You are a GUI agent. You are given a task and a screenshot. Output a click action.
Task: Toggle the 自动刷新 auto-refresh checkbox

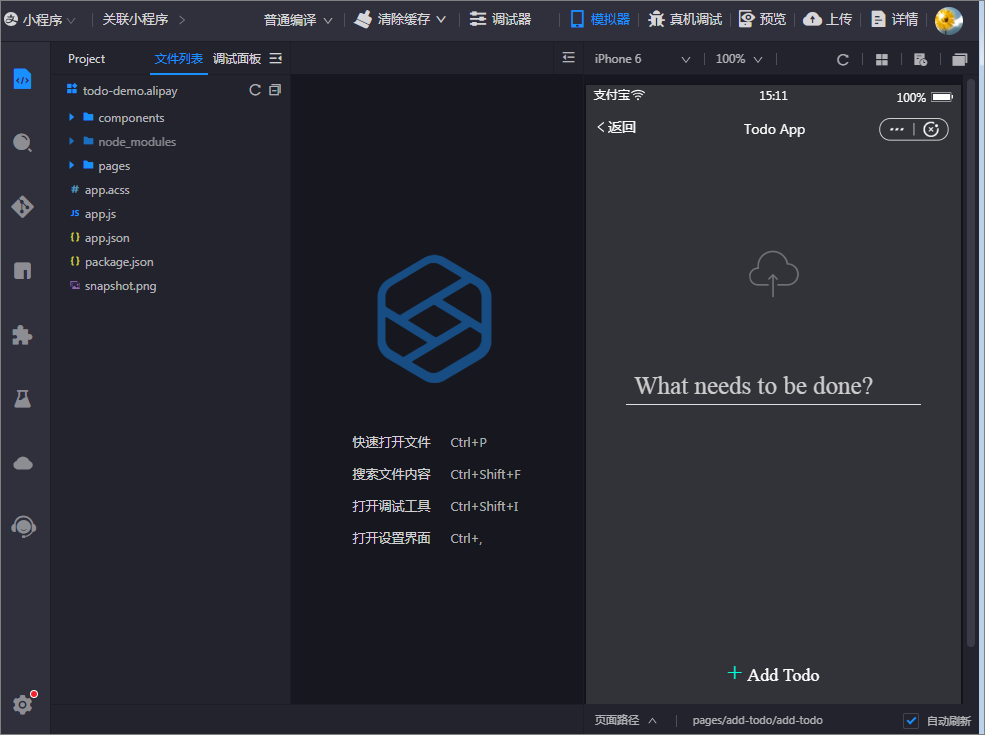[911, 721]
